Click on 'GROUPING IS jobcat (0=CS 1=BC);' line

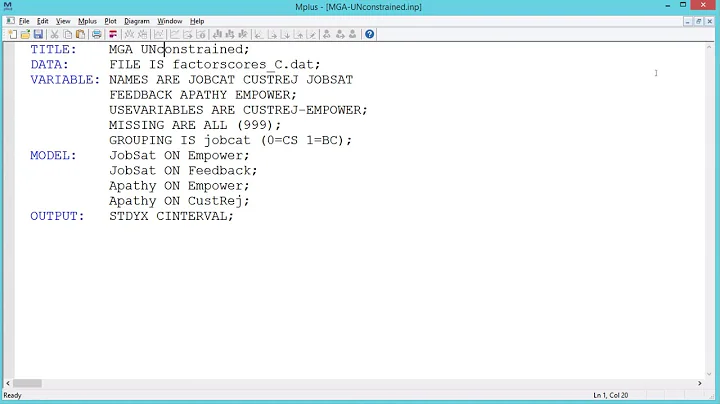pos(231,140)
